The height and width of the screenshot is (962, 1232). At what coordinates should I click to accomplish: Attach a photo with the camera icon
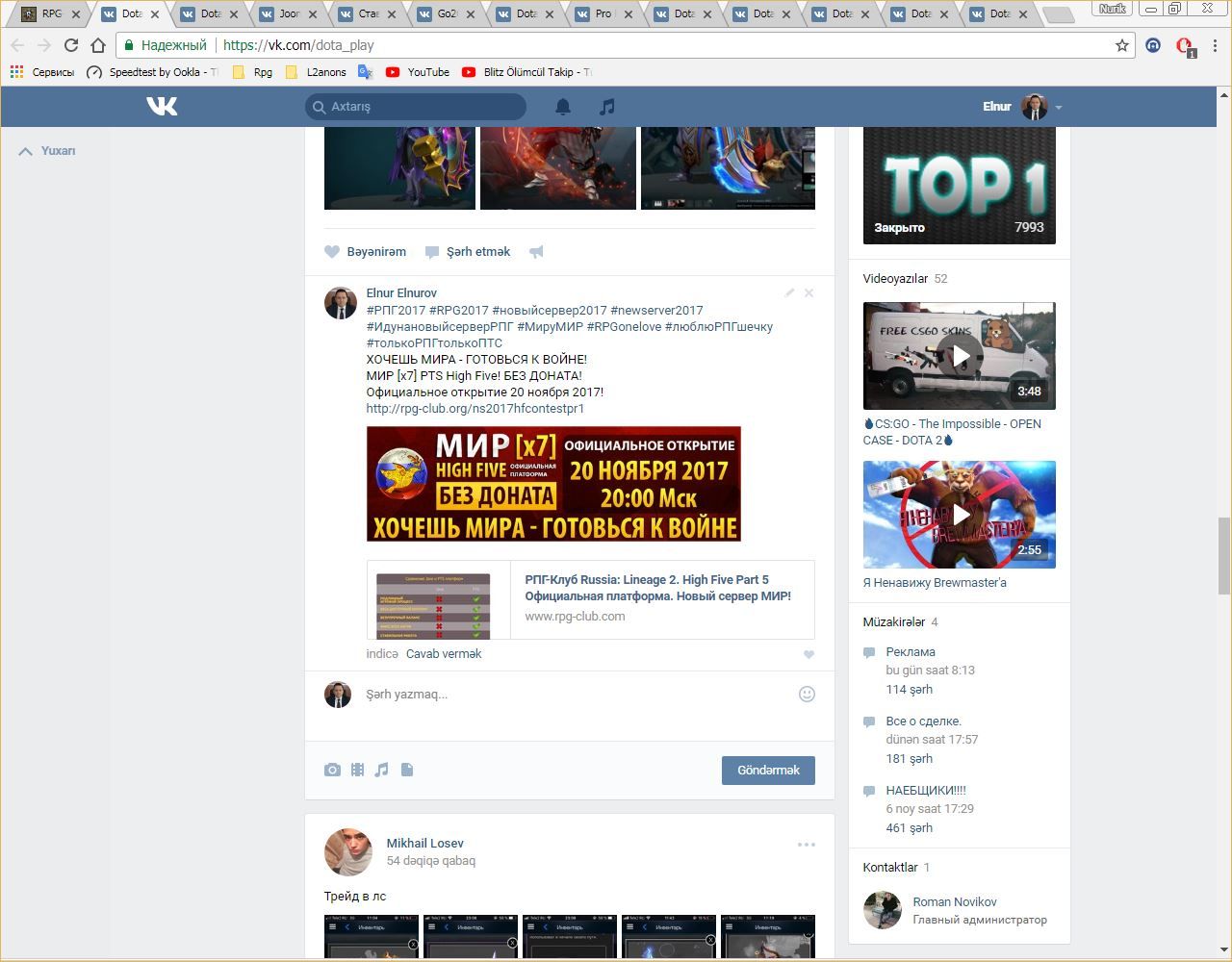click(x=332, y=770)
